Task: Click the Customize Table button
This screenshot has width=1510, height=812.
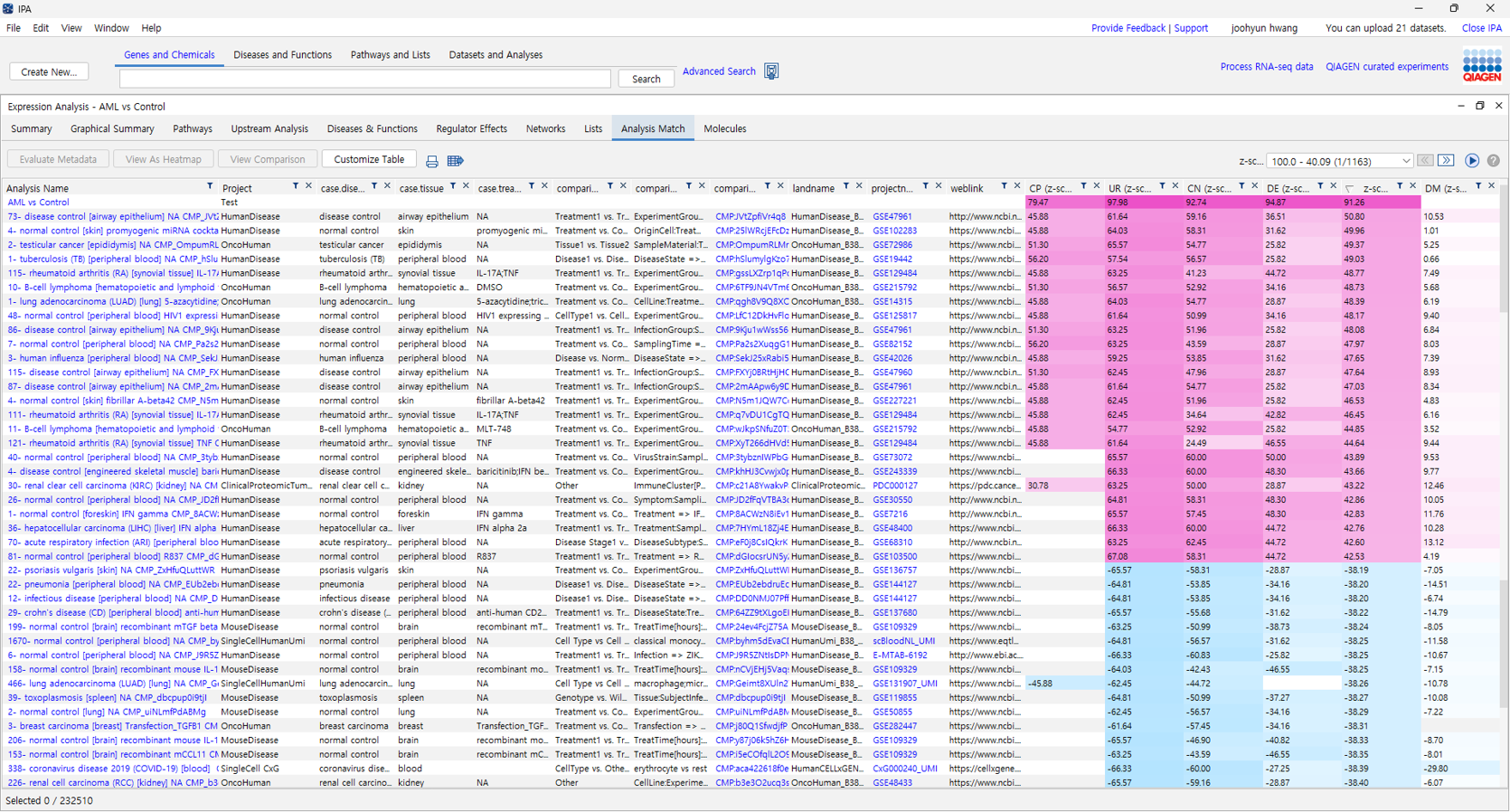Action: tap(369, 159)
